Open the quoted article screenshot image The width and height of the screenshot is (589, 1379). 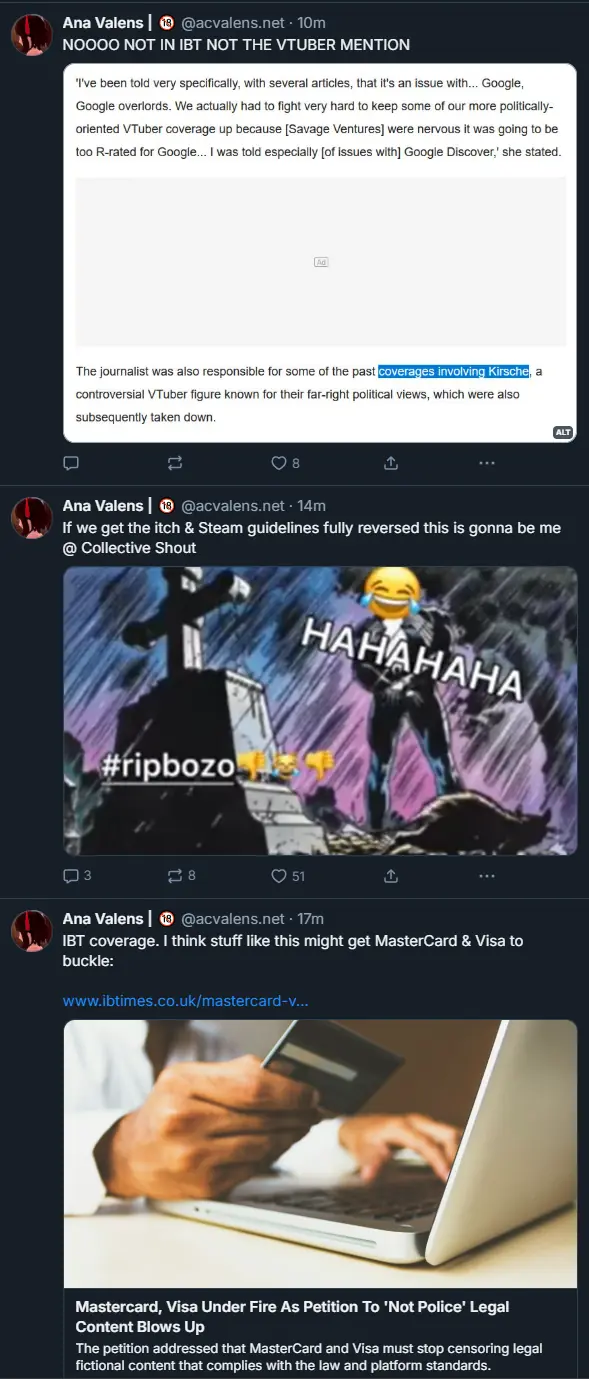pyautogui.click(x=320, y=252)
